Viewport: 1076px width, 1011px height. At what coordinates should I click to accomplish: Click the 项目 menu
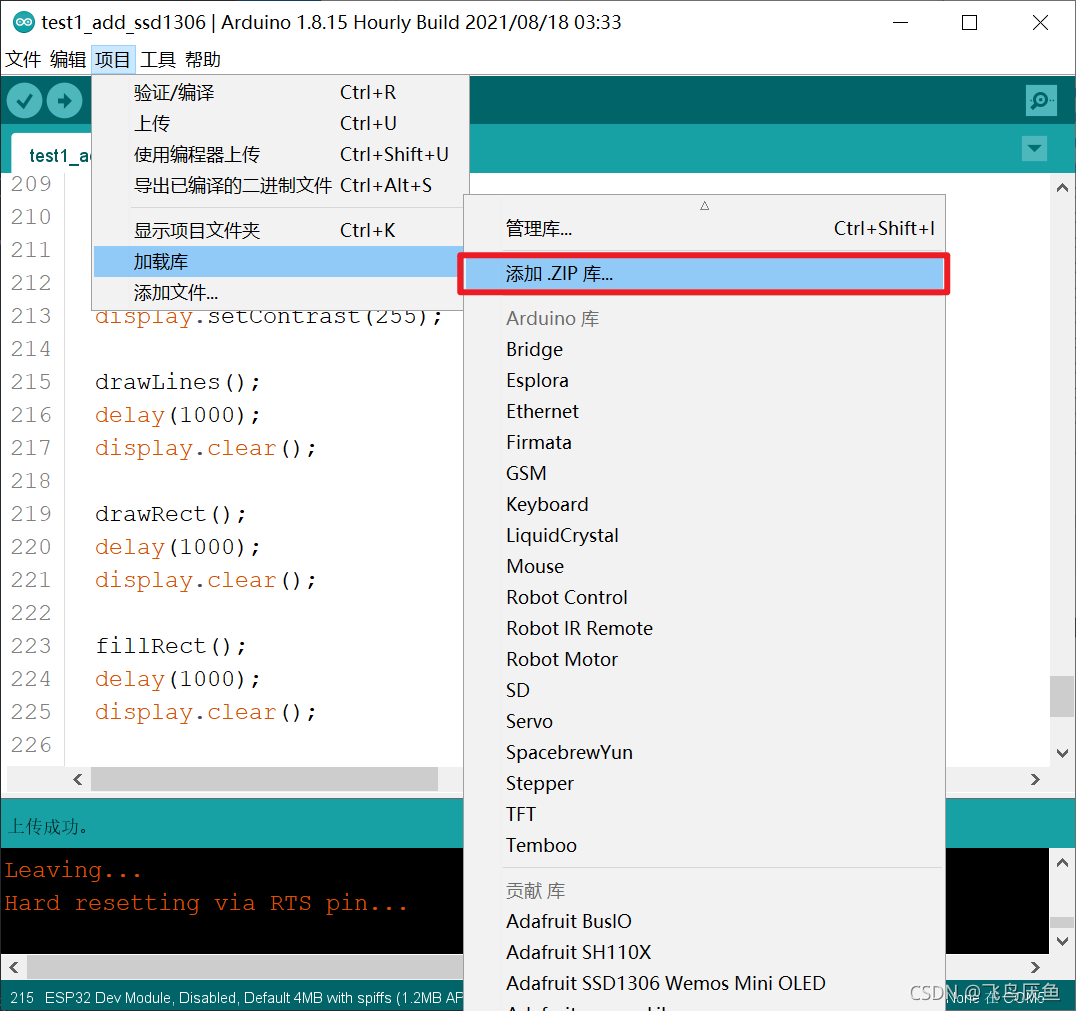click(113, 60)
